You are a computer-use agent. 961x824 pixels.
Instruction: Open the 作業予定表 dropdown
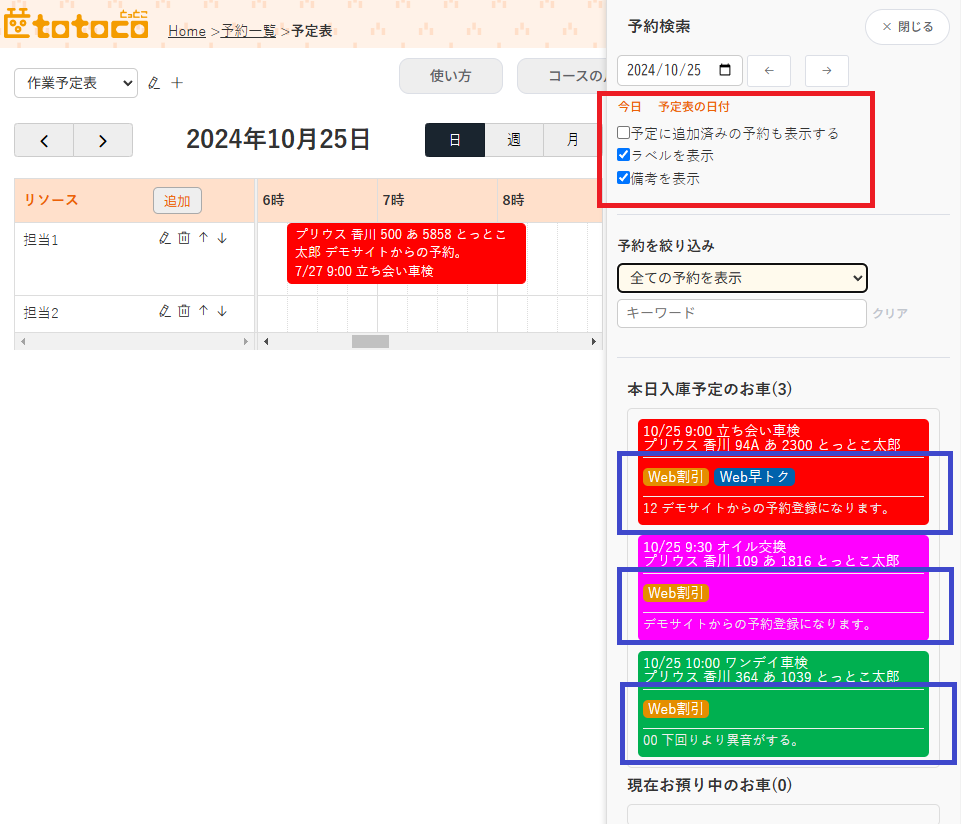tap(76, 83)
